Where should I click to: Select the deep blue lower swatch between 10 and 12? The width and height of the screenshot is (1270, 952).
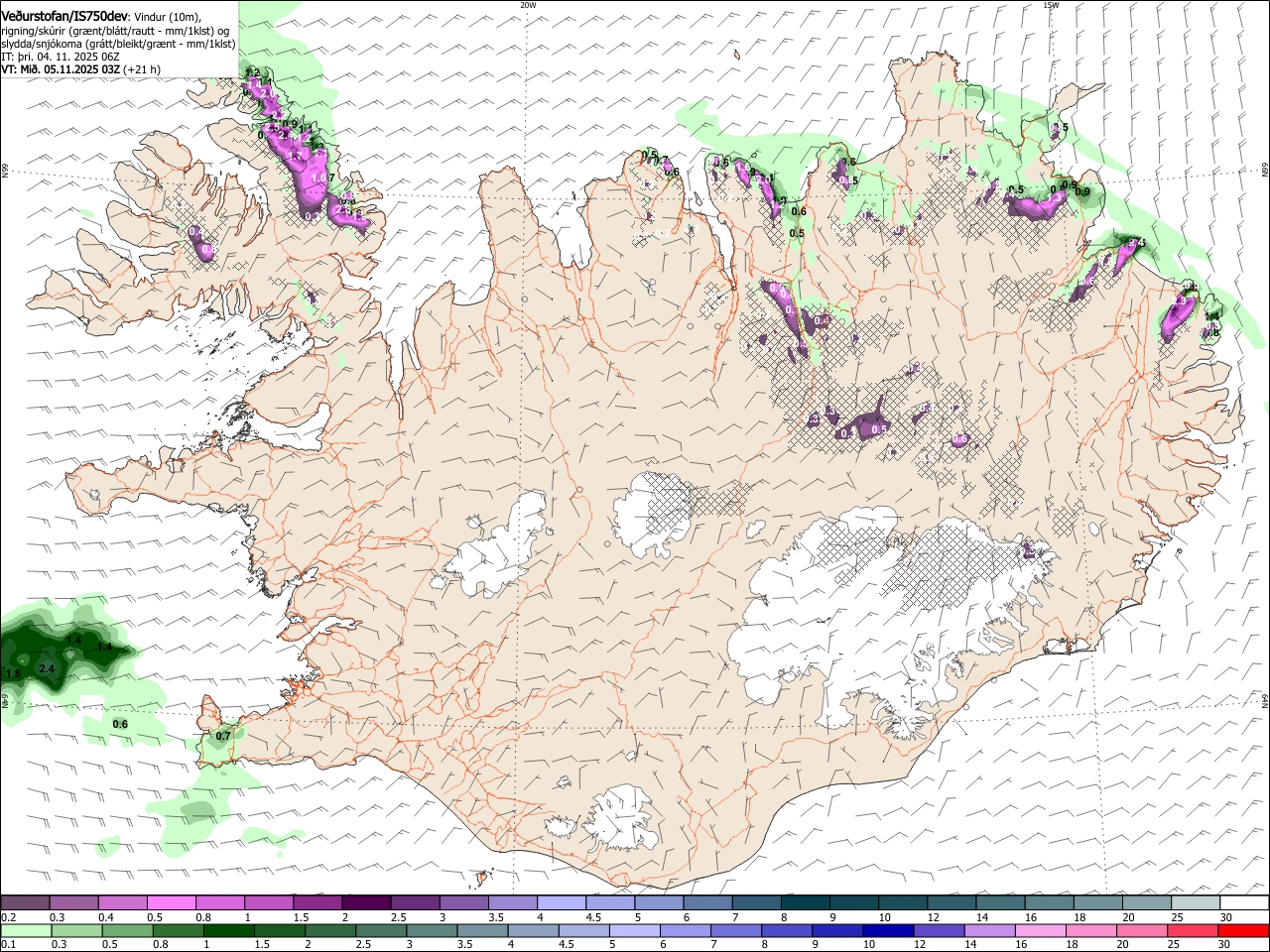[886, 930]
